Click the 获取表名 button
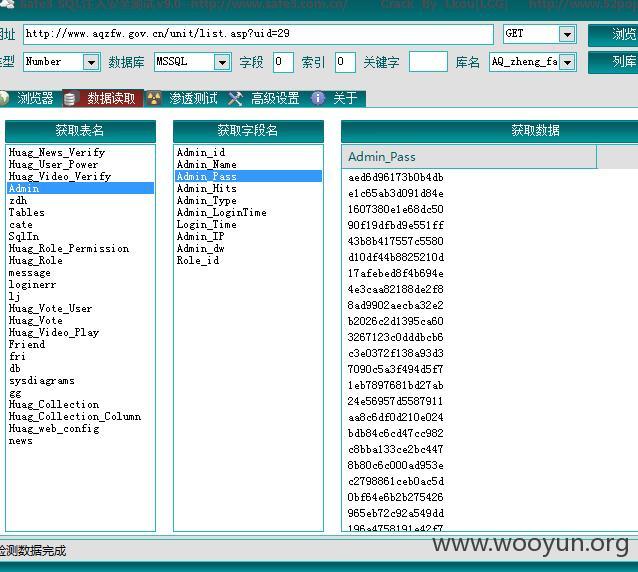This screenshot has height=572, width=638. [80, 131]
